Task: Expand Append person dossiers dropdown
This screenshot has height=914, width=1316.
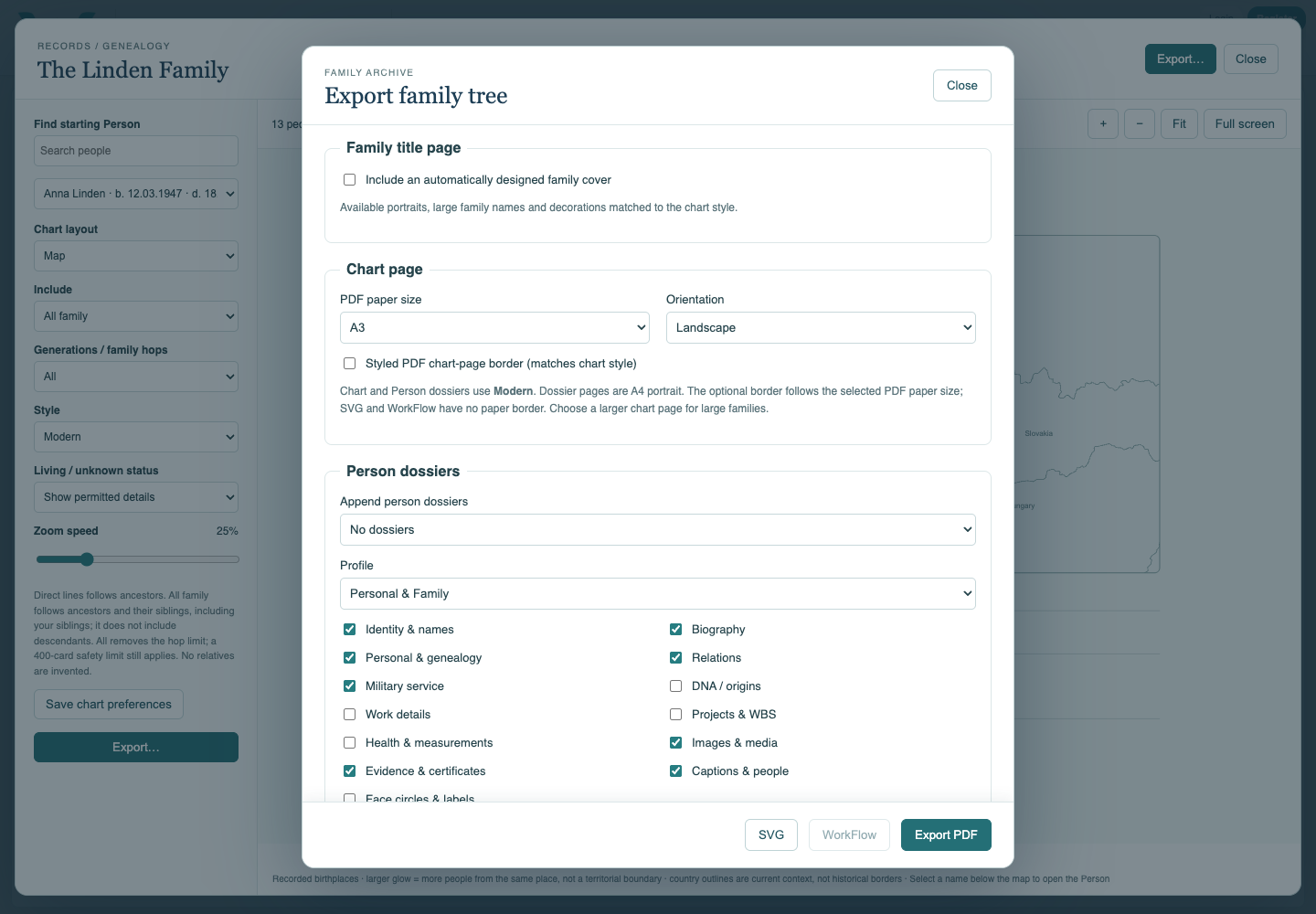Action: click(x=658, y=530)
